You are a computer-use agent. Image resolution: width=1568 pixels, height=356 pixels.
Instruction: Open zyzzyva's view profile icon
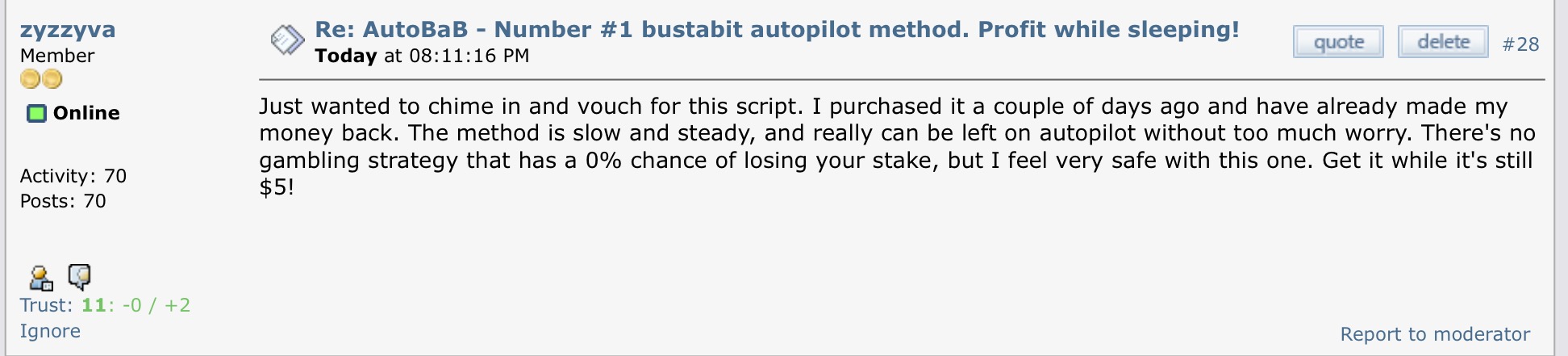(40, 278)
